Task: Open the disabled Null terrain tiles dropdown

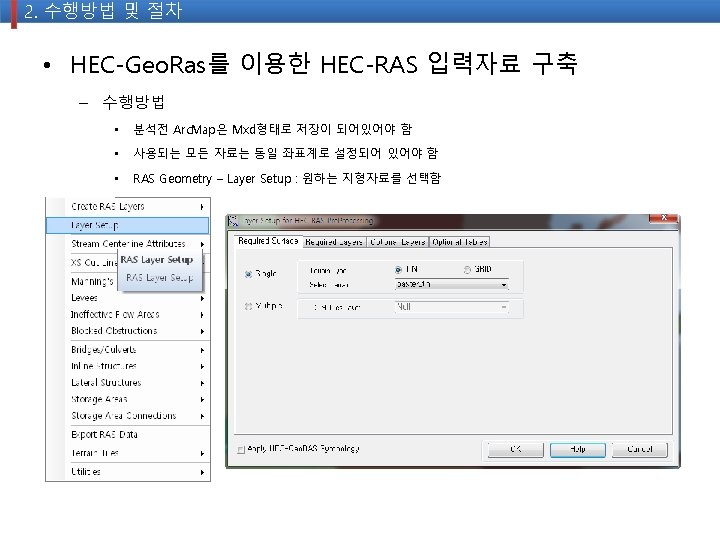Action: (452, 307)
